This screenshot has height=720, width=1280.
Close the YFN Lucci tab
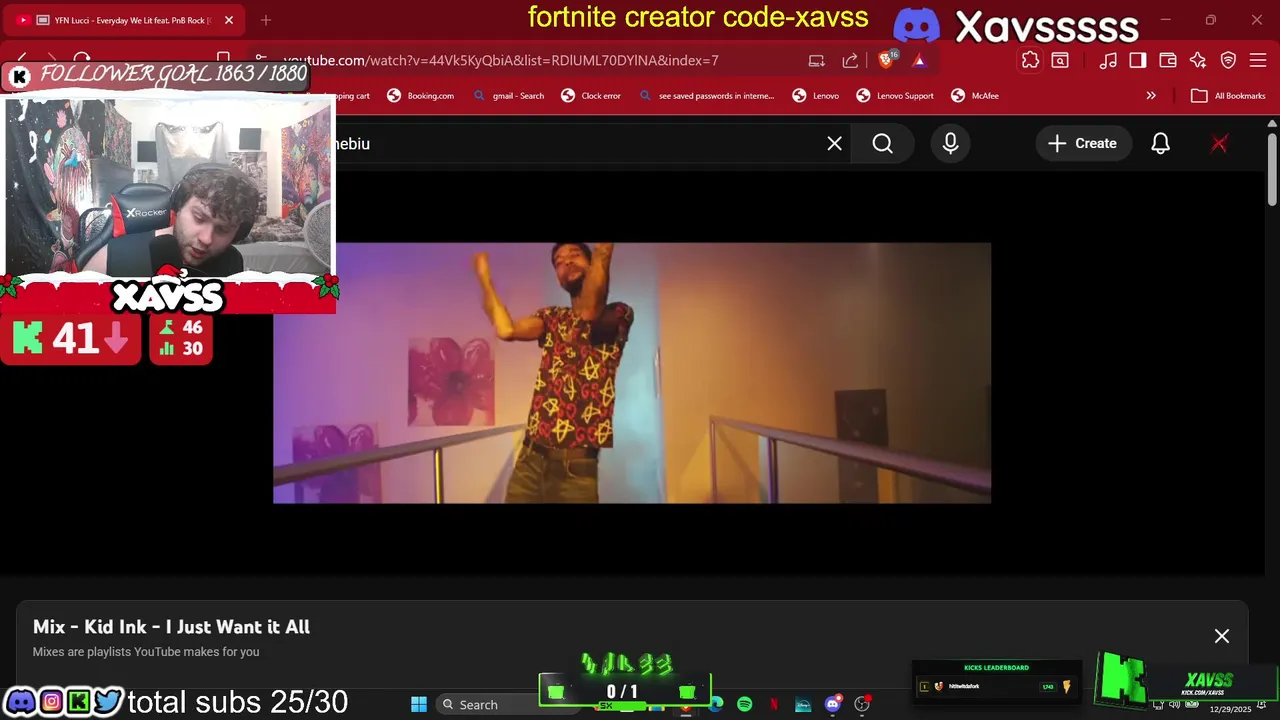(229, 20)
